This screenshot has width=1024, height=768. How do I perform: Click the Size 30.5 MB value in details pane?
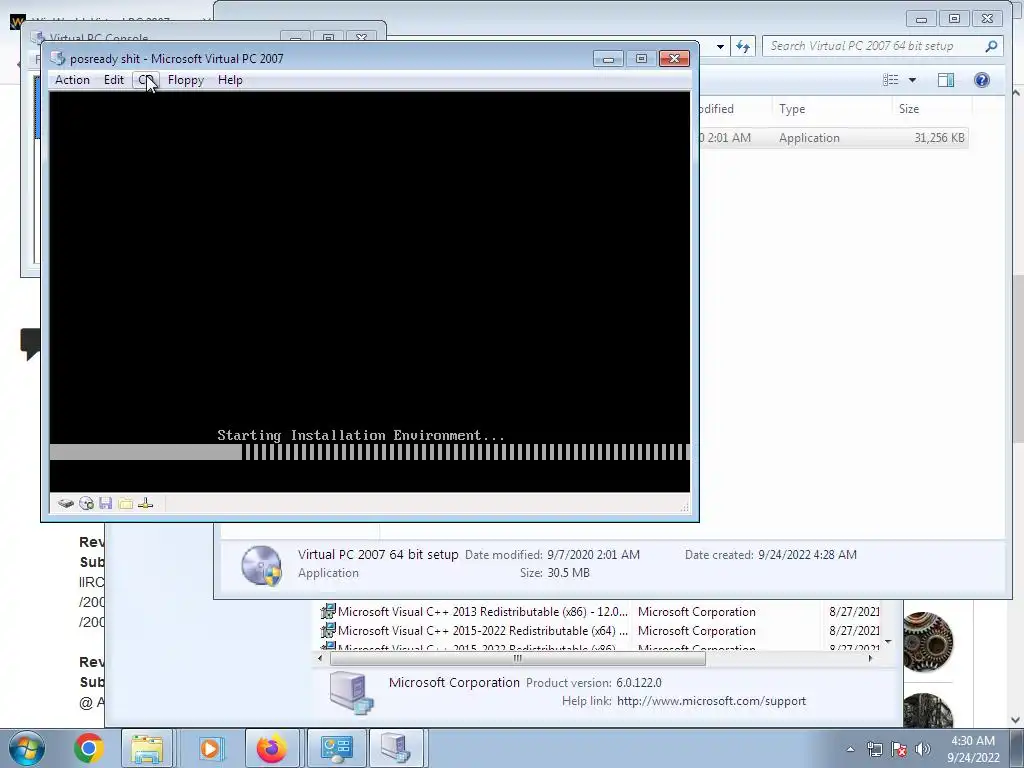568,573
